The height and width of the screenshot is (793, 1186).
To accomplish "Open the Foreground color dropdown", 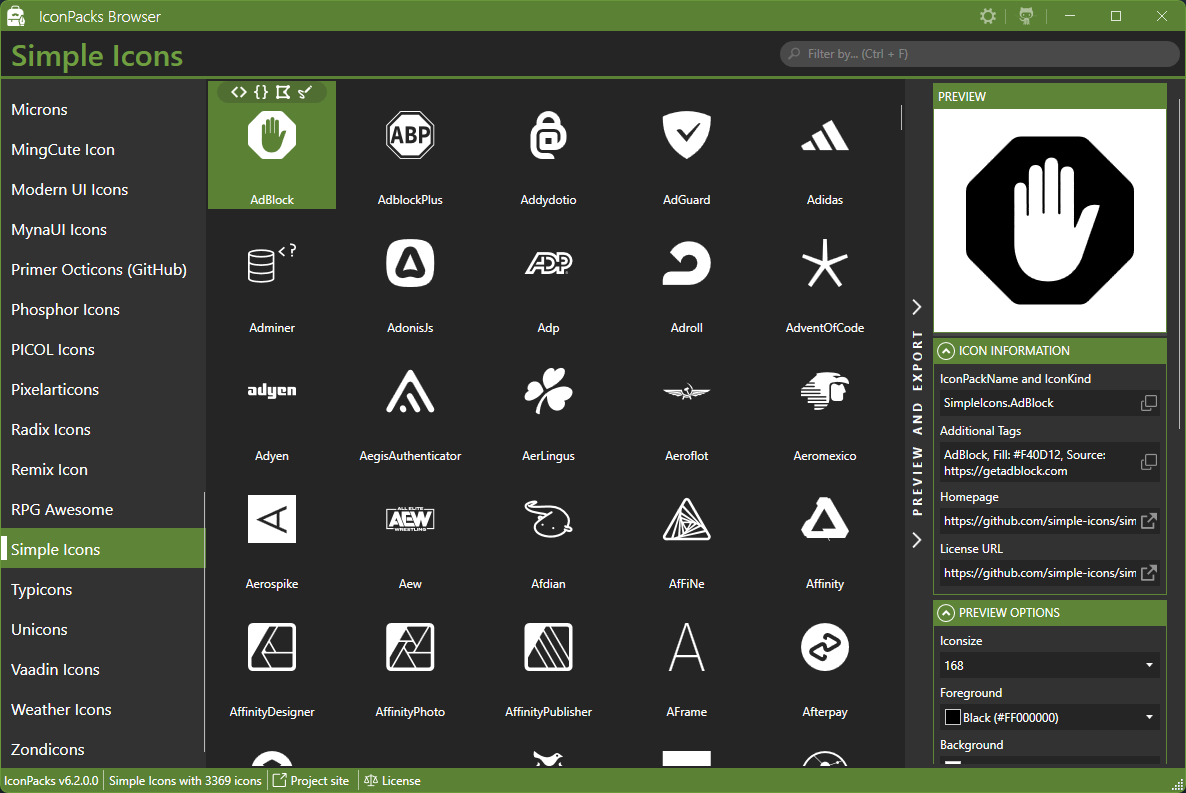I will (x=1050, y=717).
